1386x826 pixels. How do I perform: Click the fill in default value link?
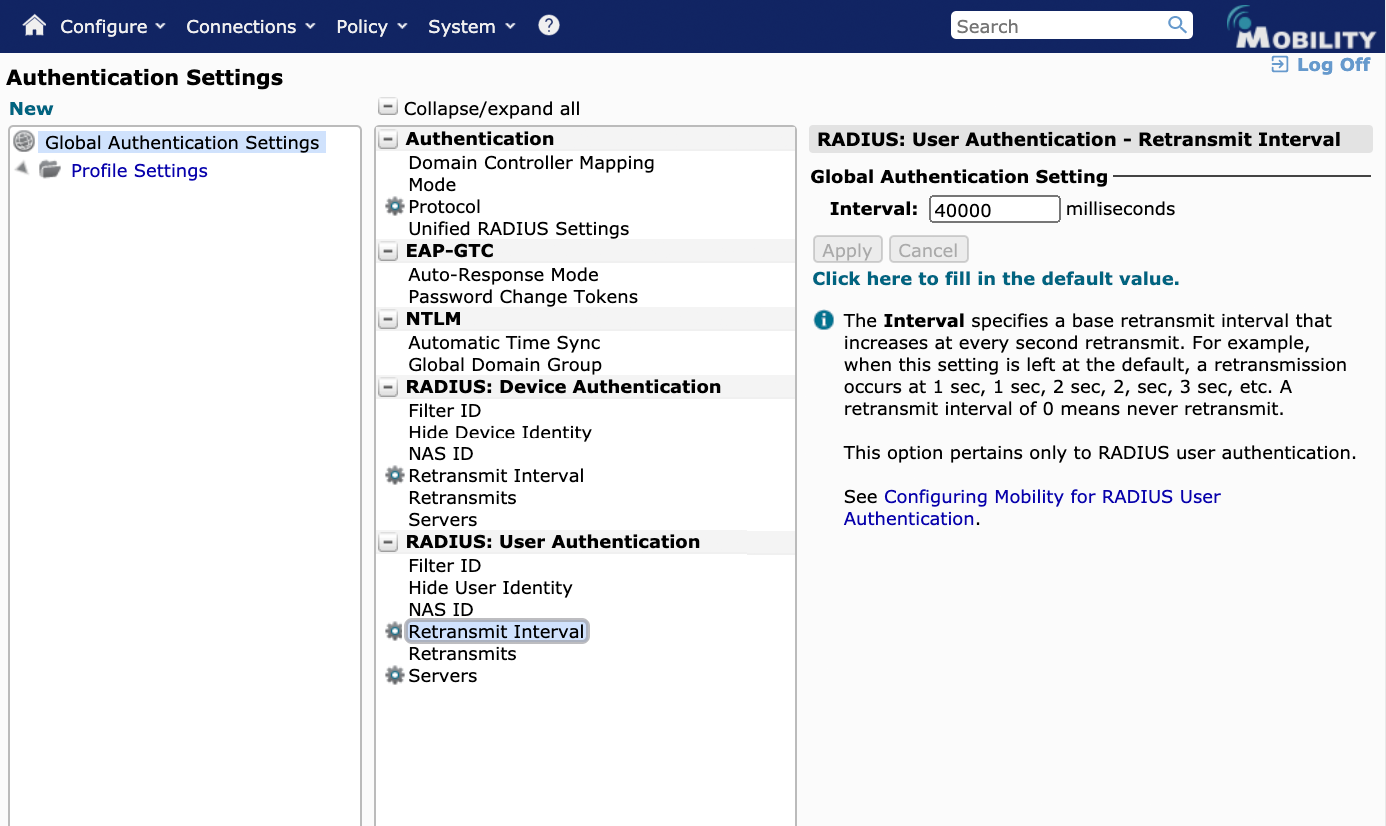(x=995, y=279)
